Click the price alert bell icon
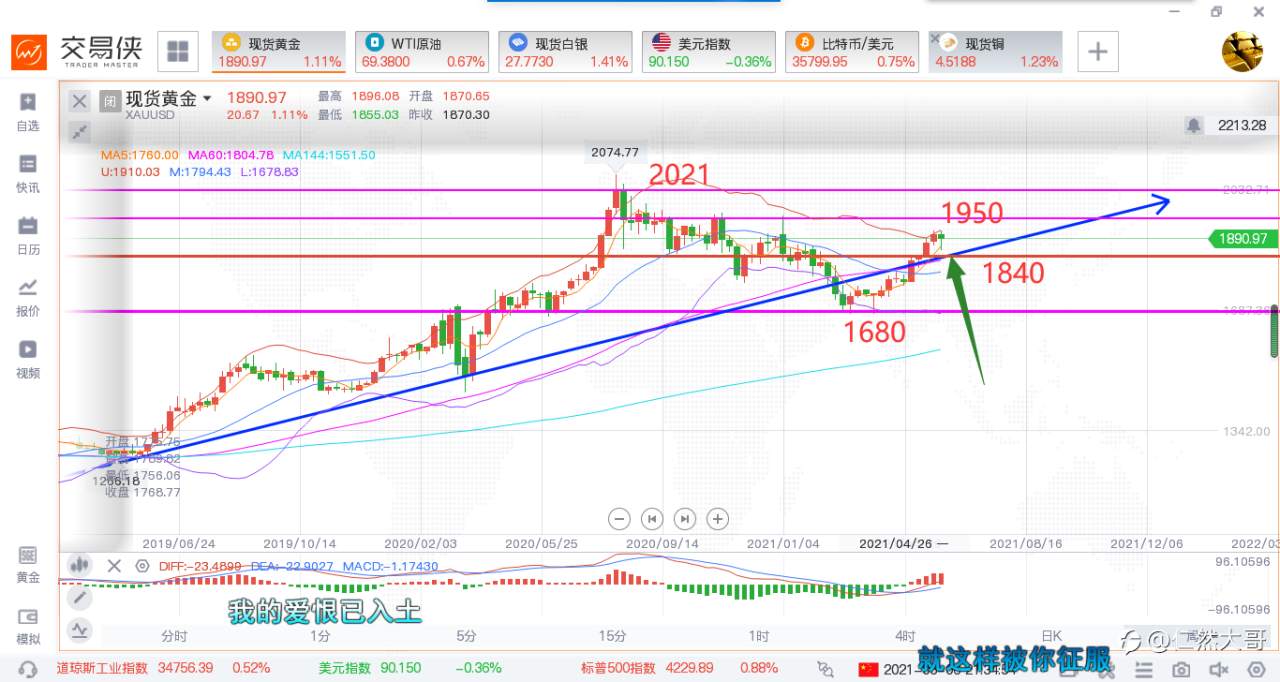Screen dimensions: 1280x682 pos(1193,125)
